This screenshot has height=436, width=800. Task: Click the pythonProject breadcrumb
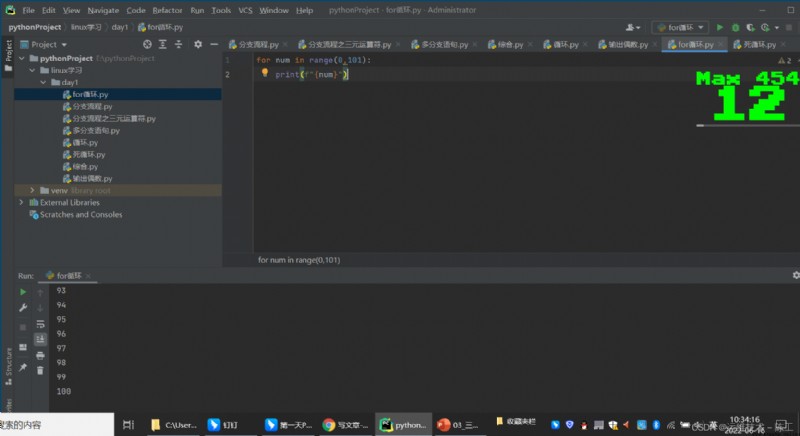[x=35, y=28]
